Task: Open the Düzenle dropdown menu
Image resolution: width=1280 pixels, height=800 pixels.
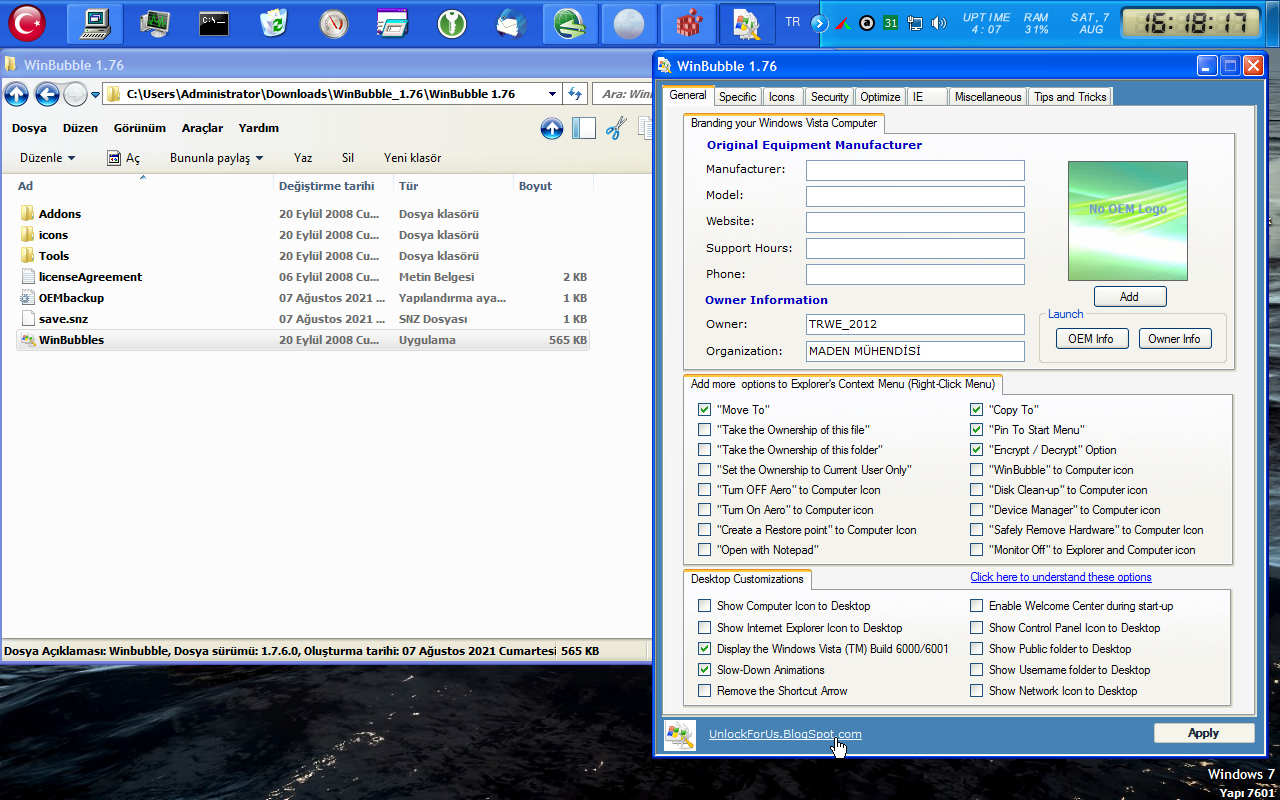Action: tap(48, 158)
